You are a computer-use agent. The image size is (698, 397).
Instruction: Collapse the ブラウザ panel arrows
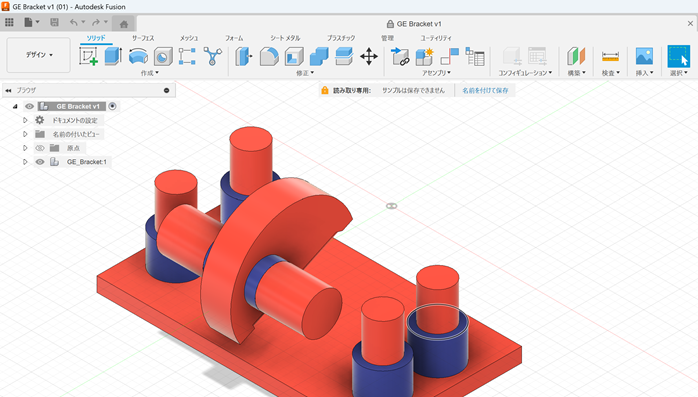click(x=8, y=90)
